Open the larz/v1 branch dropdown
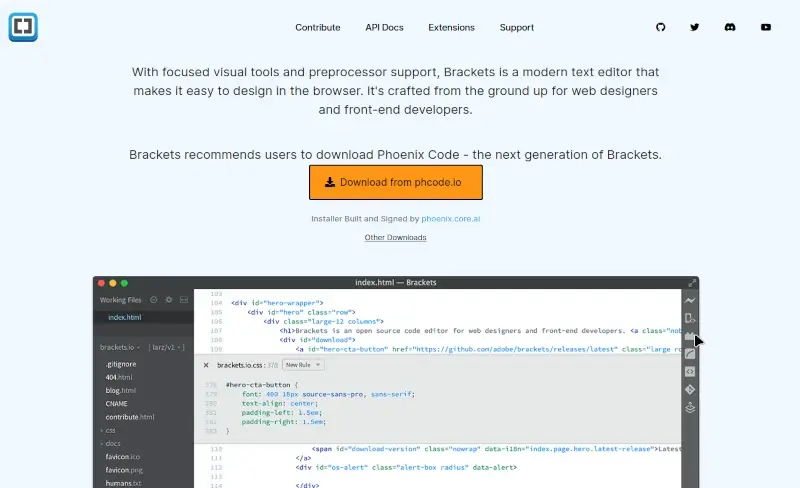The height and width of the screenshot is (488, 800). (x=164, y=347)
